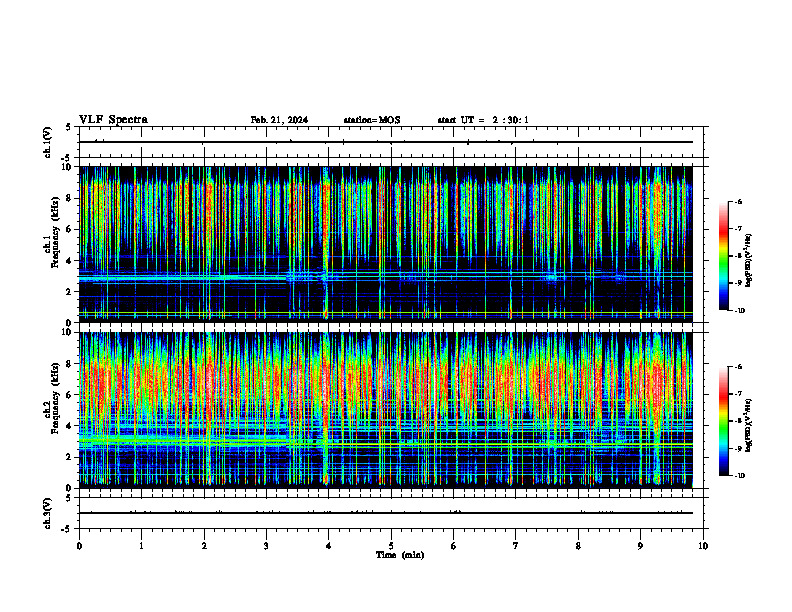Click the "2" kHz tick of ch.2 frequency axis
The width and height of the screenshot is (792, 612).
(70, 457)
